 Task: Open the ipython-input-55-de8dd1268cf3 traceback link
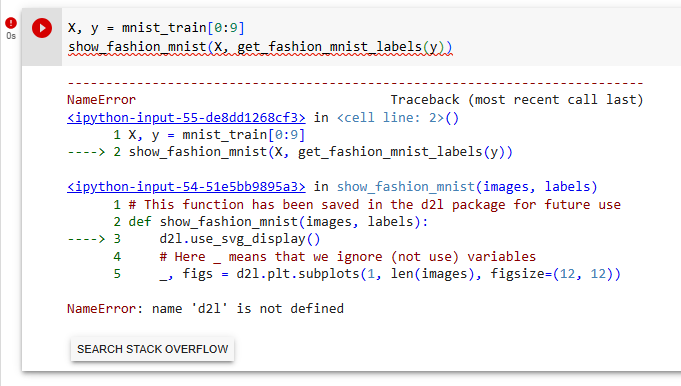point(186,118)
